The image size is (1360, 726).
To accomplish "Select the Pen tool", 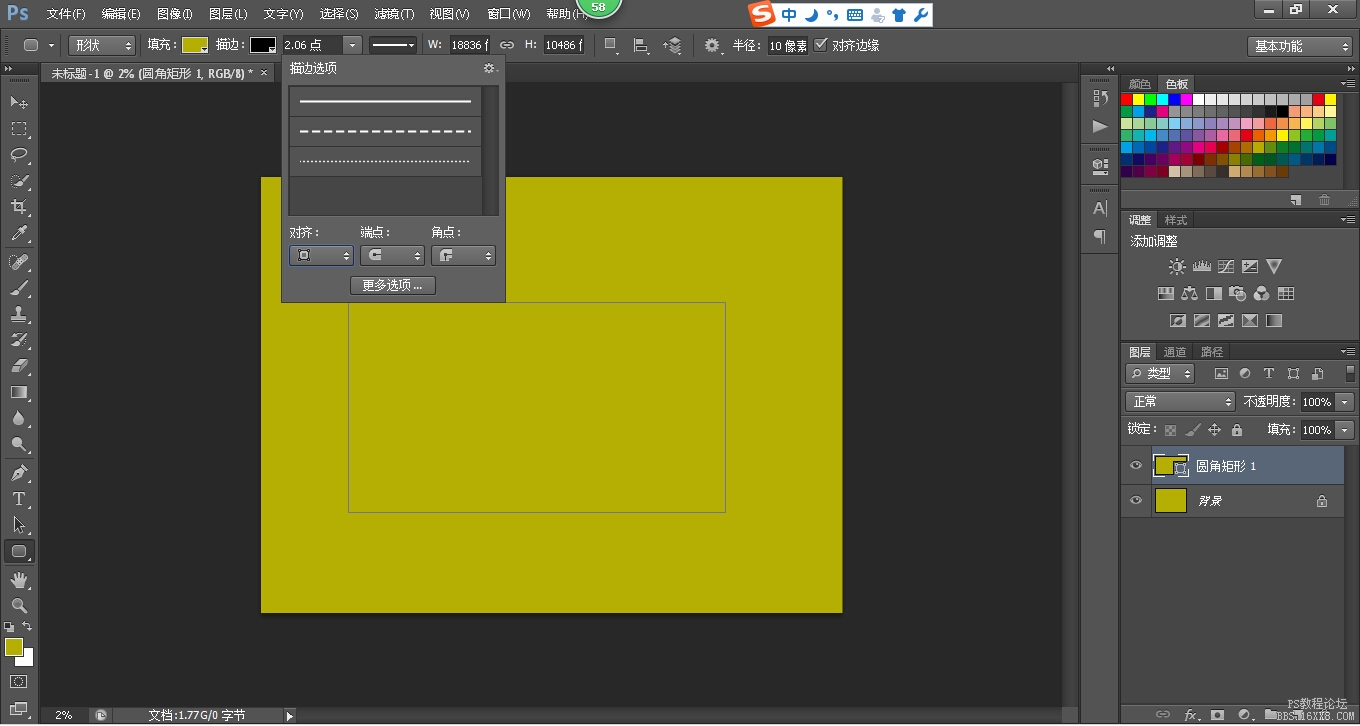I will 19,473.
